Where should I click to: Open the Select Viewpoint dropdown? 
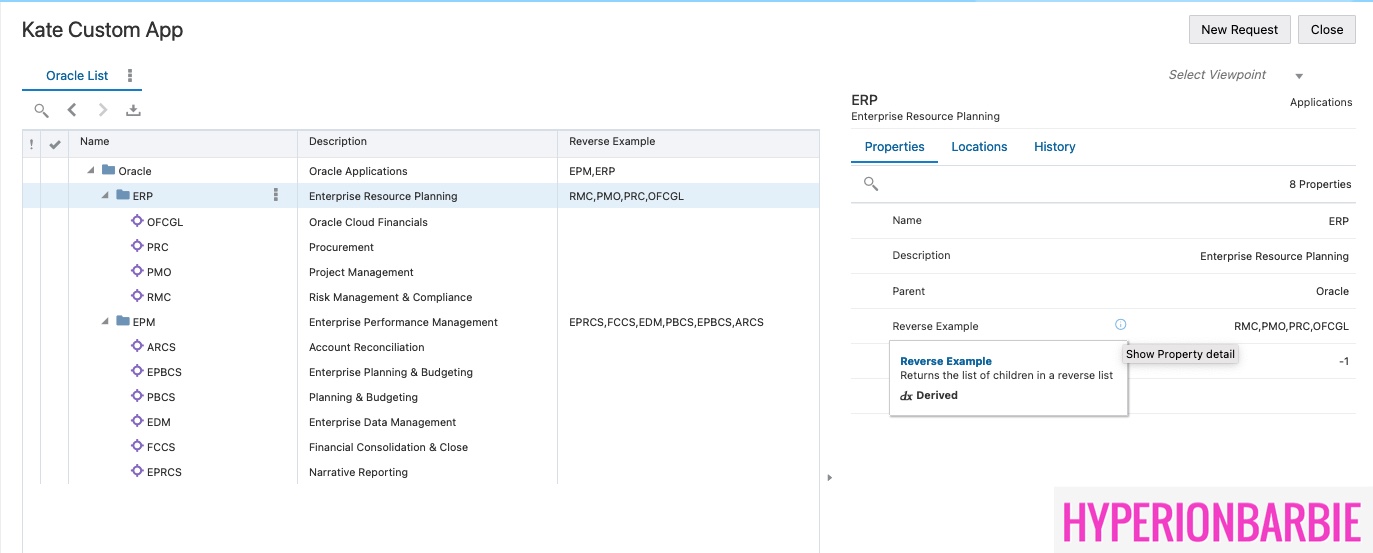(x=1299, y=76)
